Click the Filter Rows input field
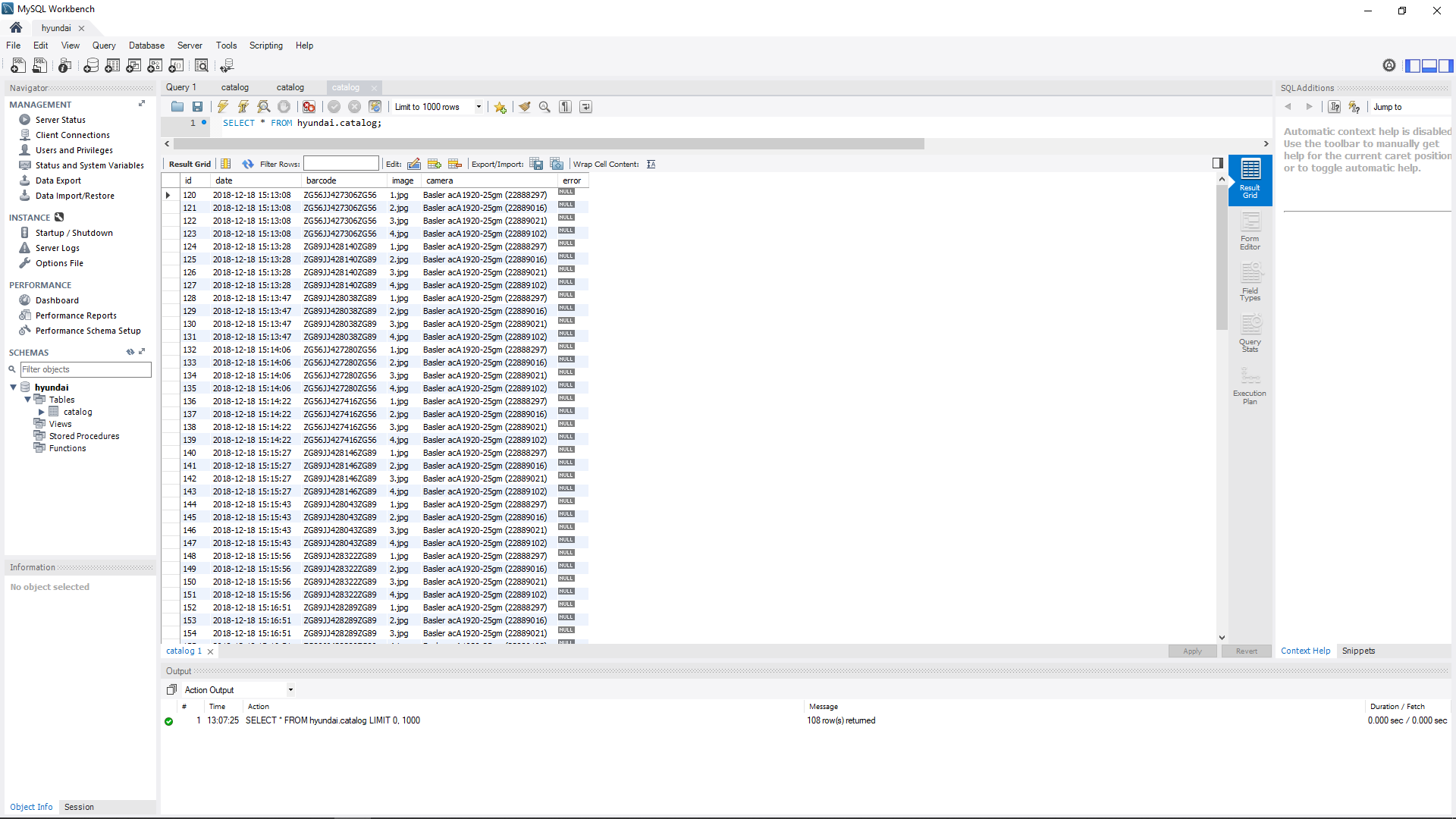This screenshot has height=819, width=1456. [341, 164]
